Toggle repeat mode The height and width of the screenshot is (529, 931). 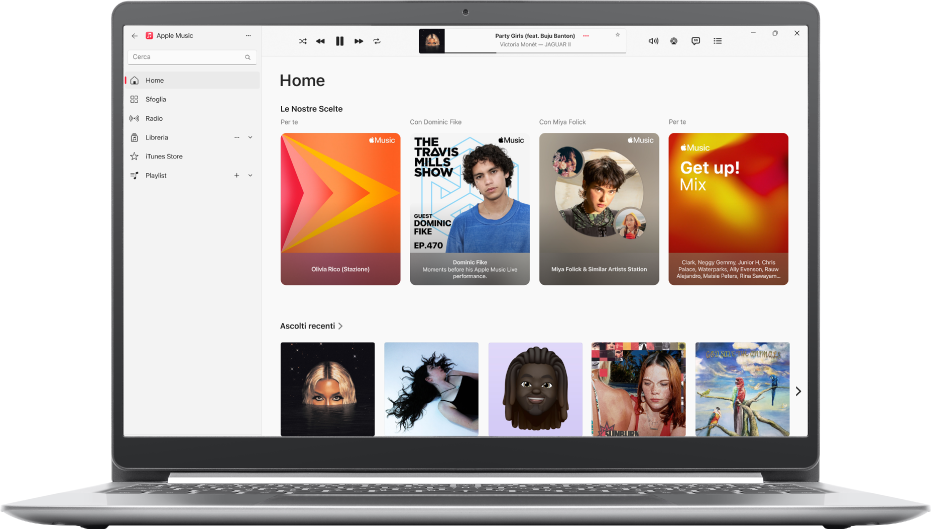[x=376, y=41]
